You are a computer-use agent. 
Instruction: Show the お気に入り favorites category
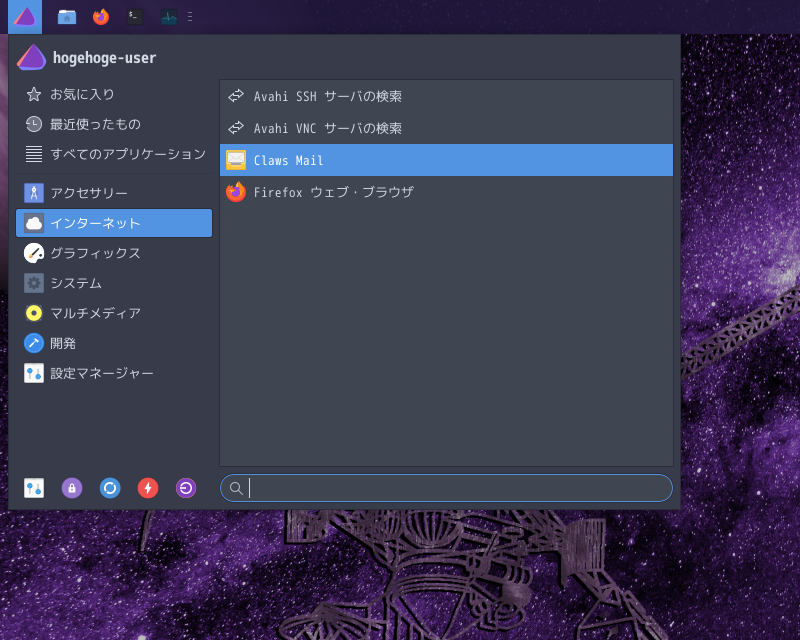pyautogui.click(x=114, y=94)
